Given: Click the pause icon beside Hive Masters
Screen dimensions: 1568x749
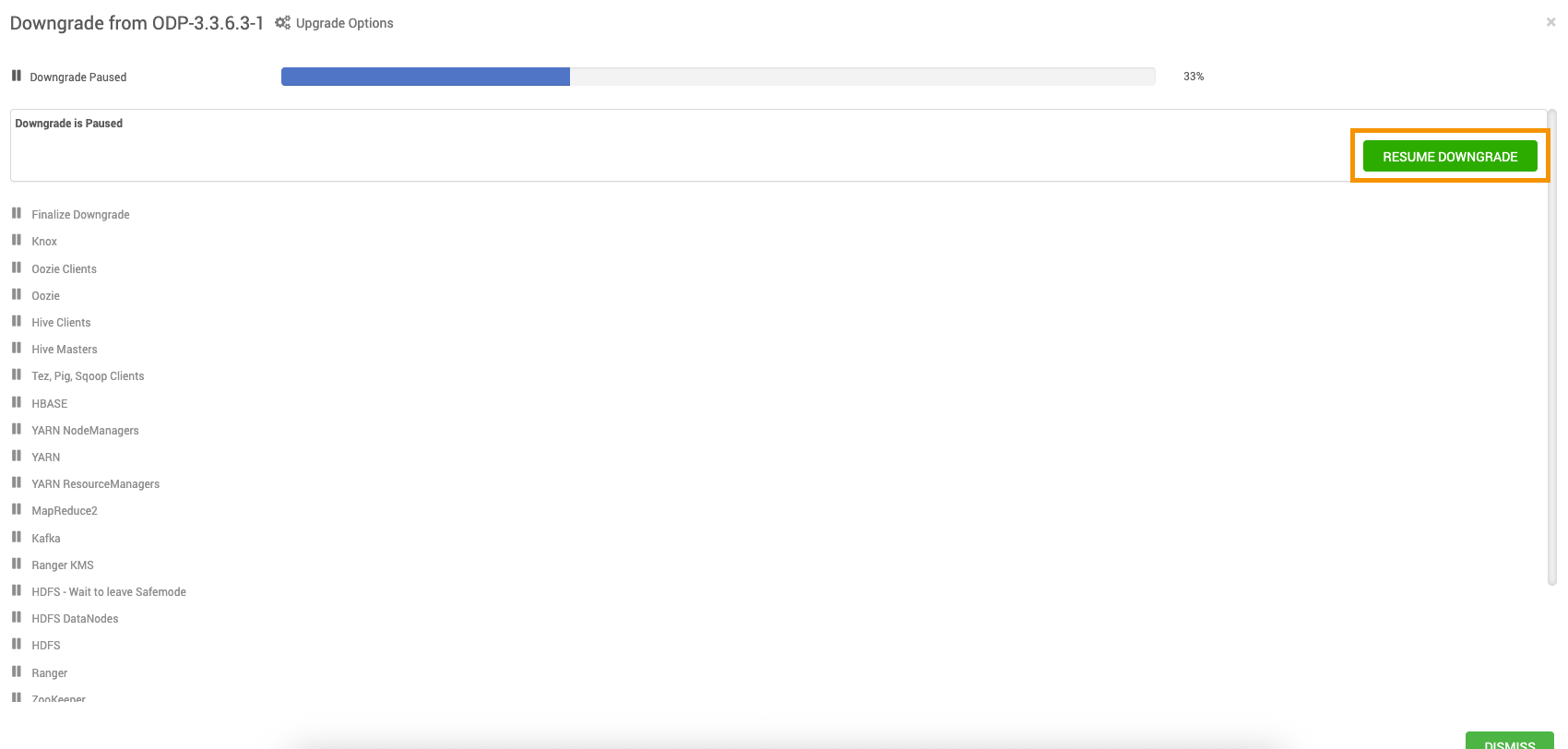Looking at the screenshot, I should pos(17,348).
